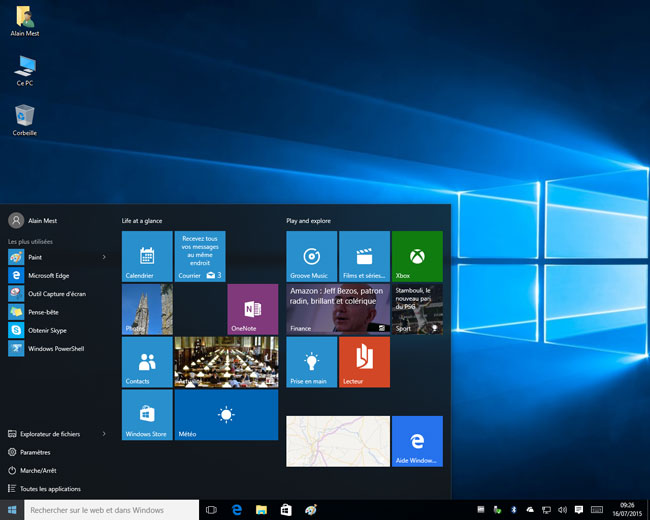Expand Explorateur de fichiers arrow
The height and width of the screenshot is (520, 650).
(x=104, y=434)
